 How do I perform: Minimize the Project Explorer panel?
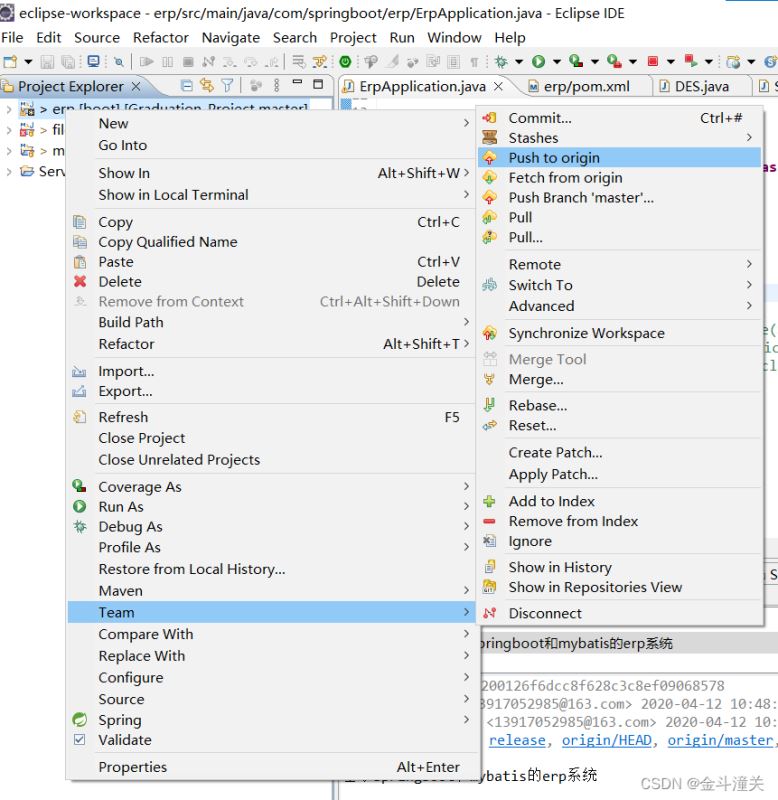pyautogui.click(x=297, y=82)
